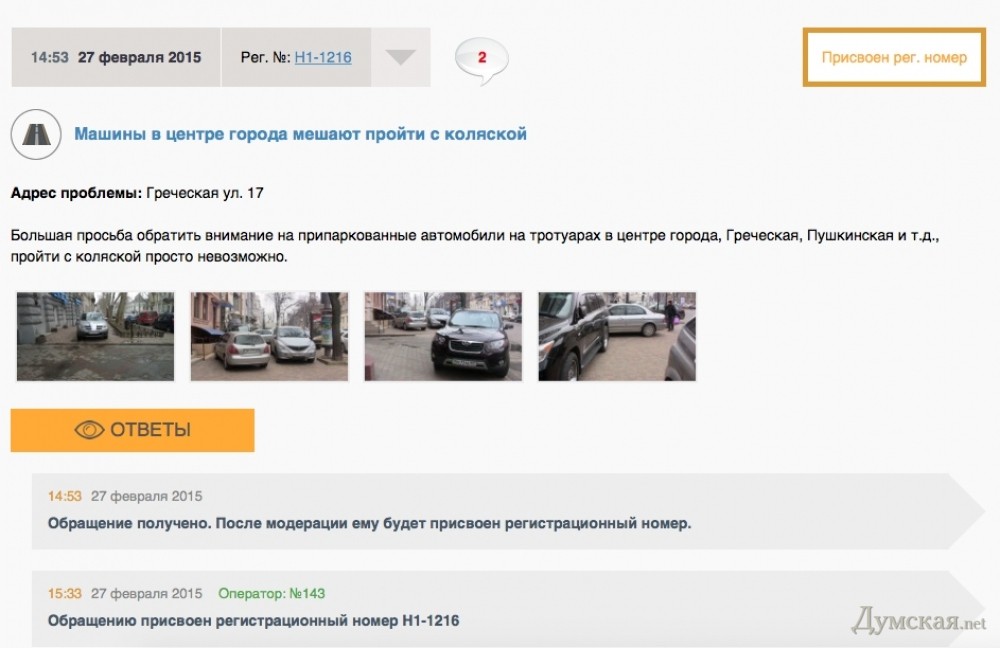Open first photo of silver car by building
This screenshot has height=648, width=1000.
pyautogui.click(x=95, y=337)
